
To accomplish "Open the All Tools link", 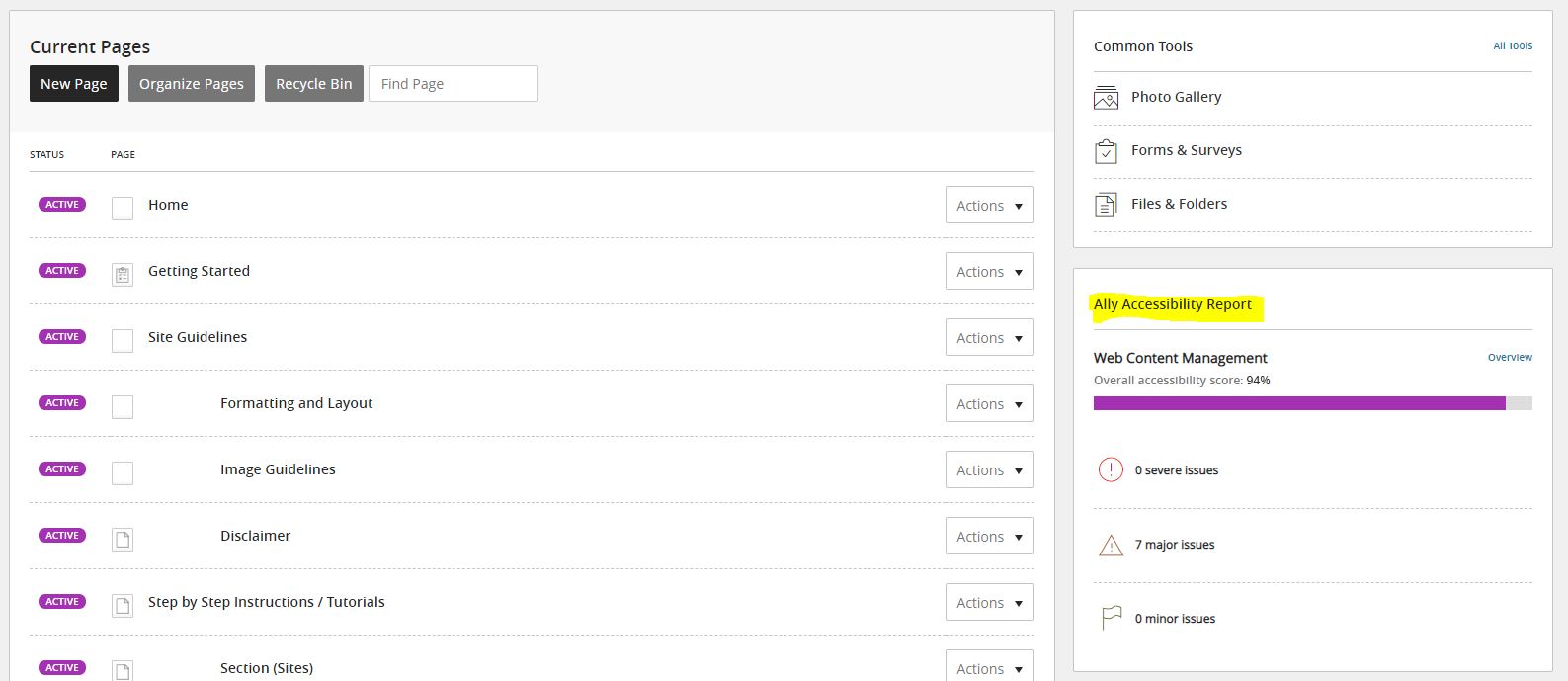I will click(x=1512, y=45).
